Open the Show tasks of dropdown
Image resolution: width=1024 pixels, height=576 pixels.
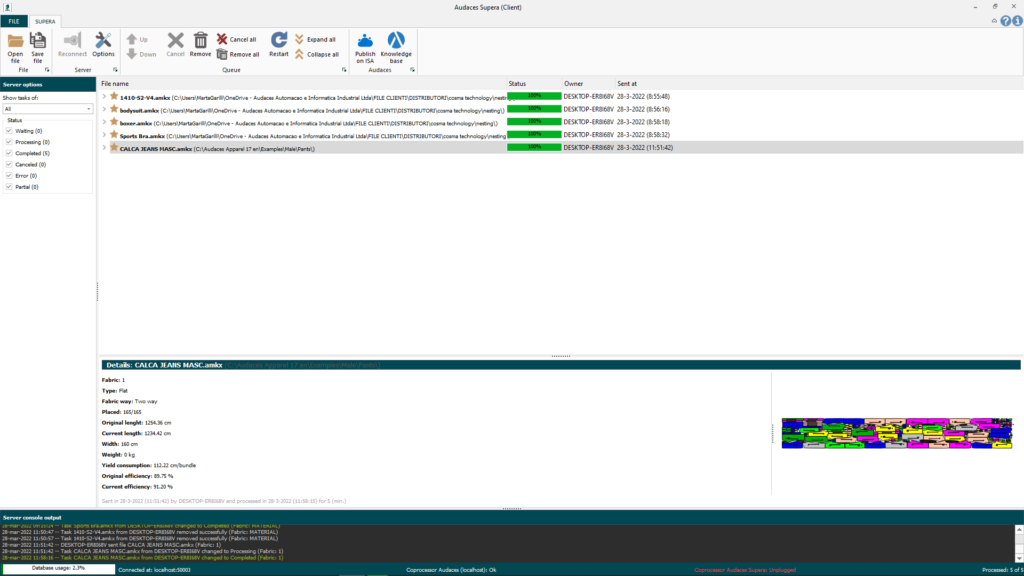tap(48, 109)
